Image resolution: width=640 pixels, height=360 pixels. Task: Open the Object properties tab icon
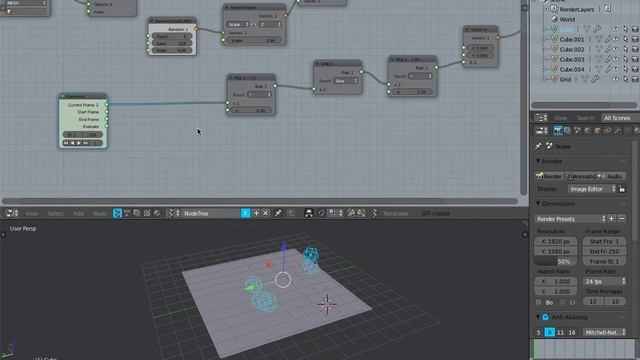pyautogui.click(x=598, y=131)
